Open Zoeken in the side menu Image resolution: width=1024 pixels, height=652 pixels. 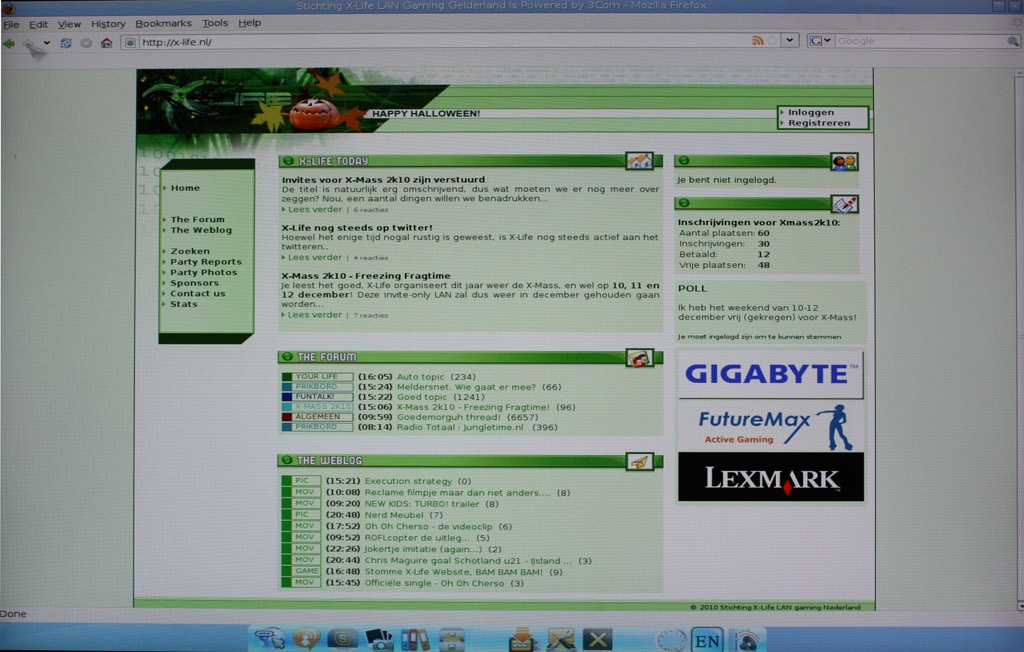[190, 251]
